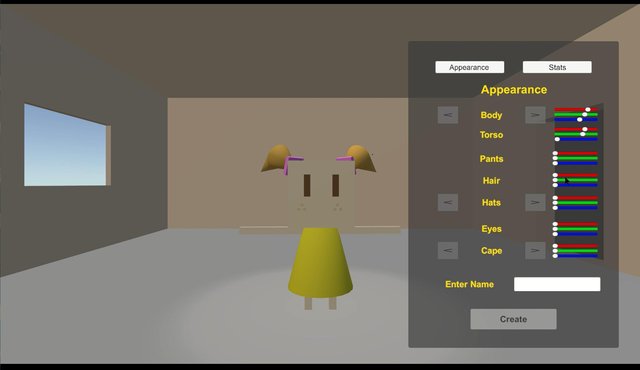Click the Create button

513,319
